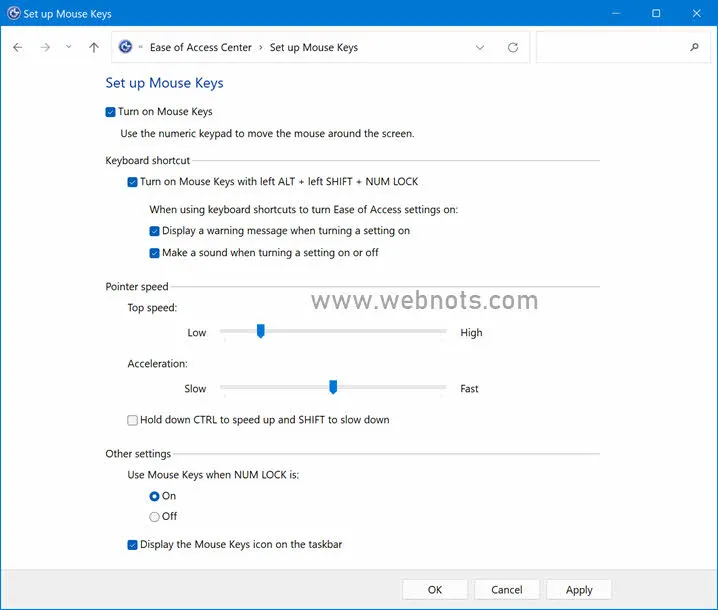Go up one level with up arrow

point(94,47)
